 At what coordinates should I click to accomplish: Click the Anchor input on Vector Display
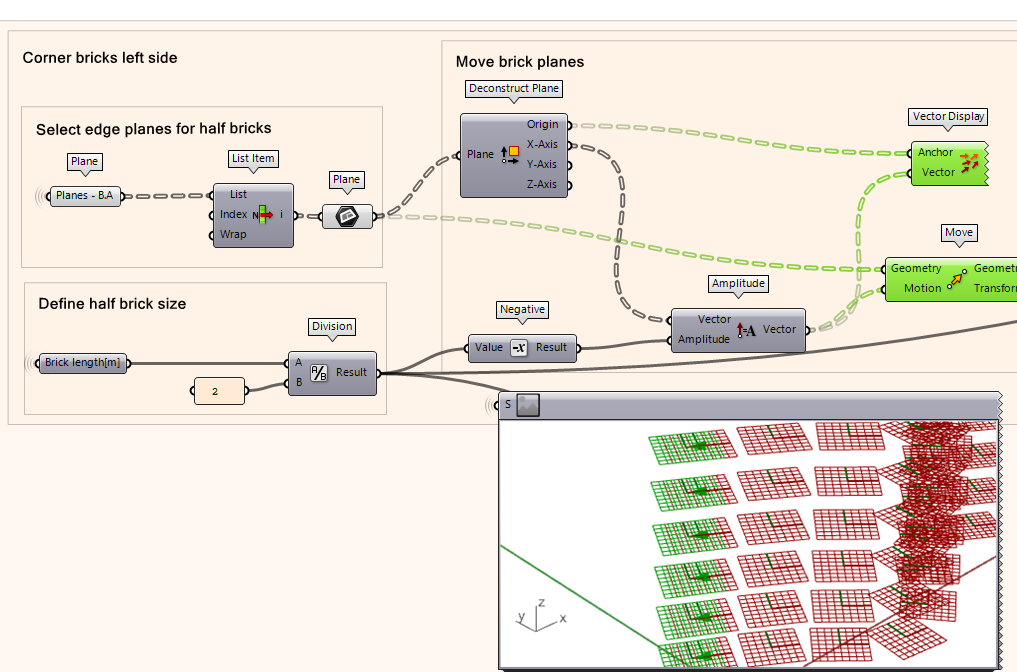coord(935,153)
